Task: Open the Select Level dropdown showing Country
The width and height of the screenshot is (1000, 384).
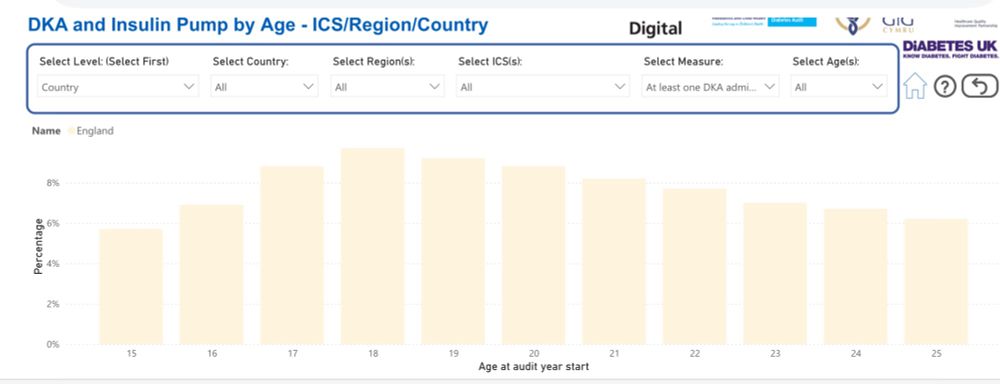Action: pyautogui.click(x=118, y=87)
